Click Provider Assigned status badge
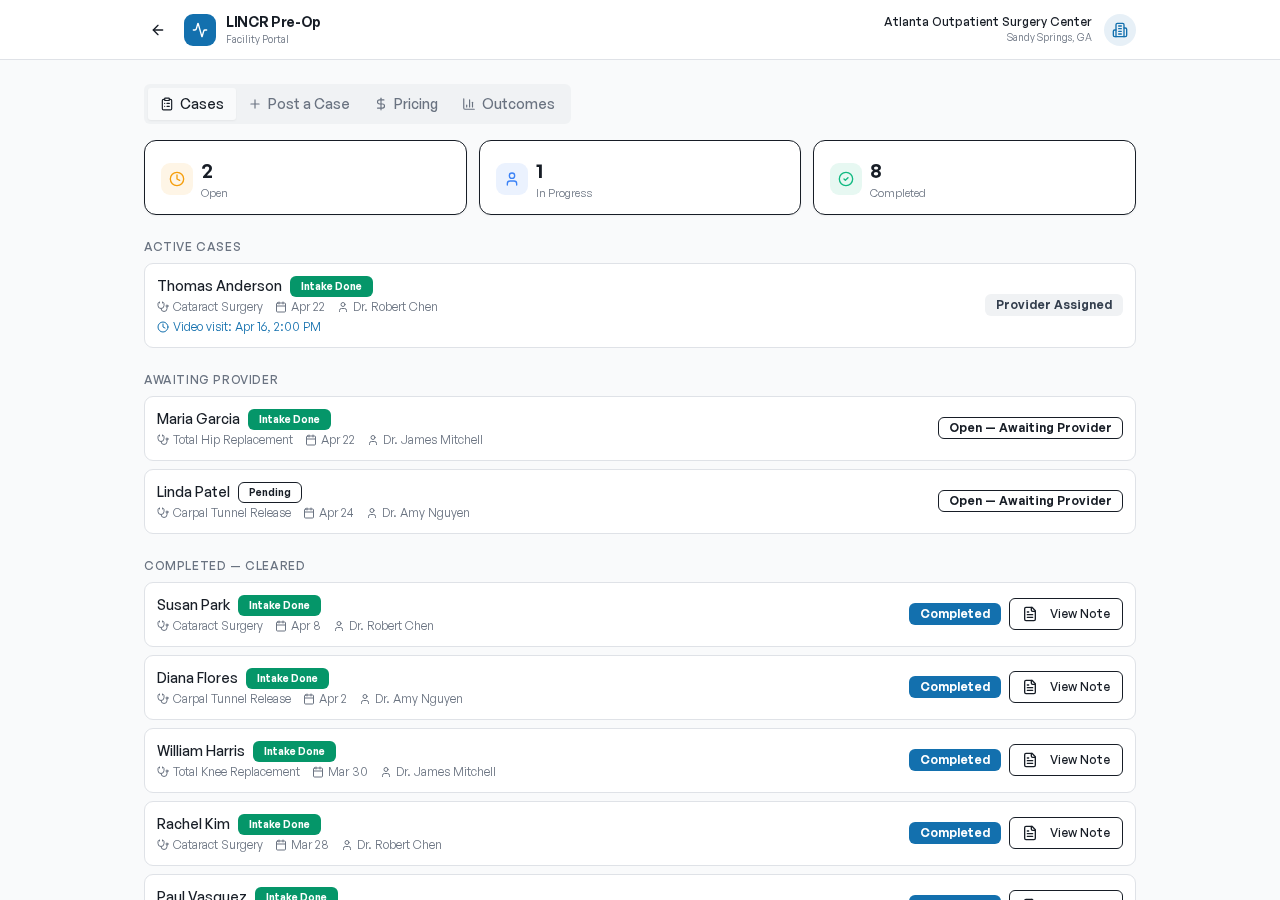1280x900 pixels. tap(1053, 305)
